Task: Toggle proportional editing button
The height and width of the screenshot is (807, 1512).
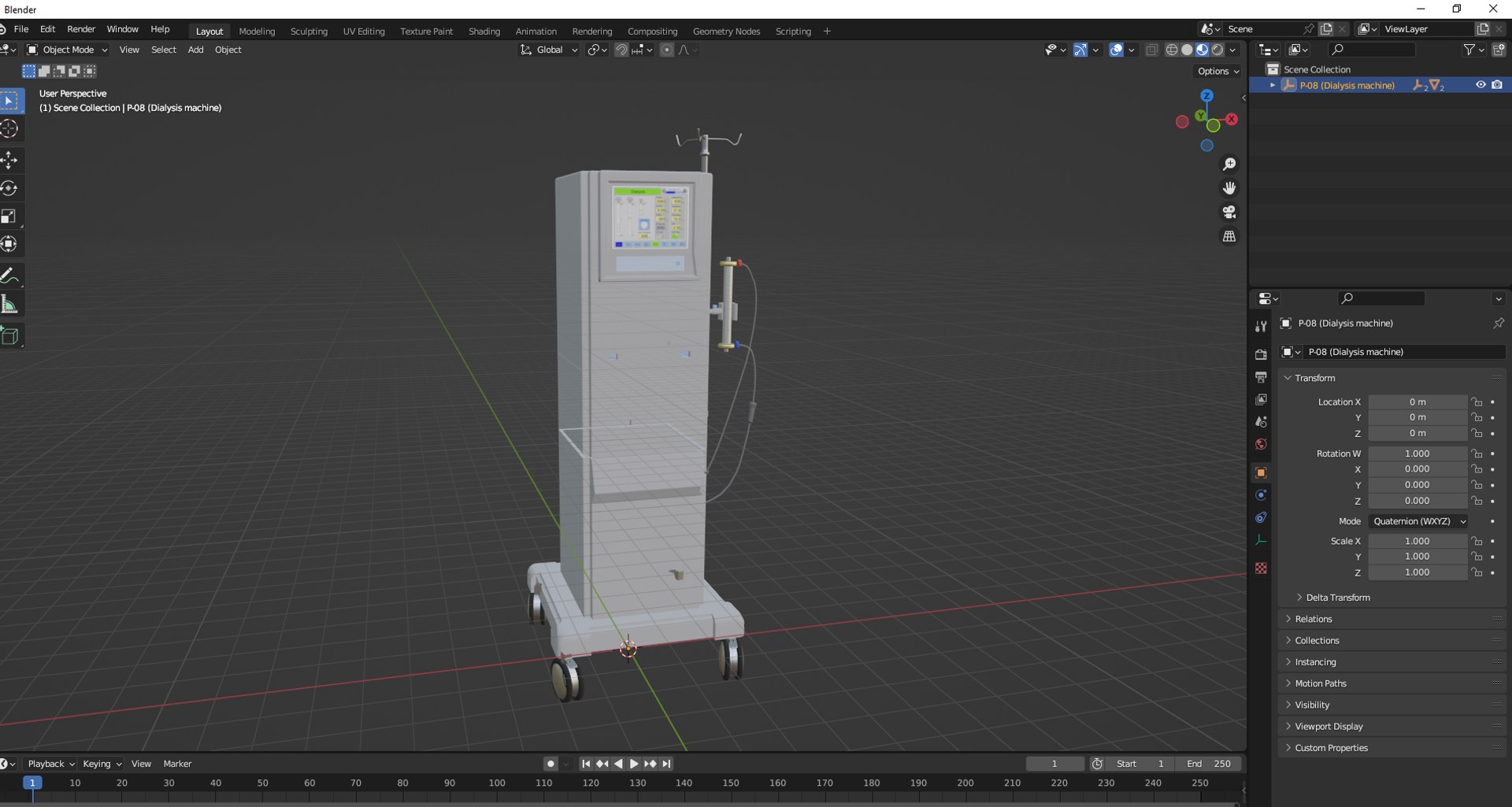Action: point(667,50)
